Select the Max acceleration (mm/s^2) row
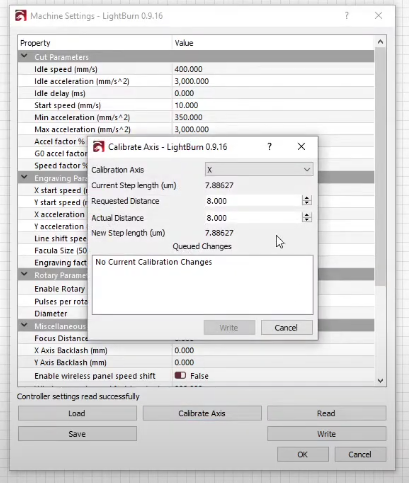Image resolution: width=409 pixels, height=483 pixels. click(x=196, y=129)
